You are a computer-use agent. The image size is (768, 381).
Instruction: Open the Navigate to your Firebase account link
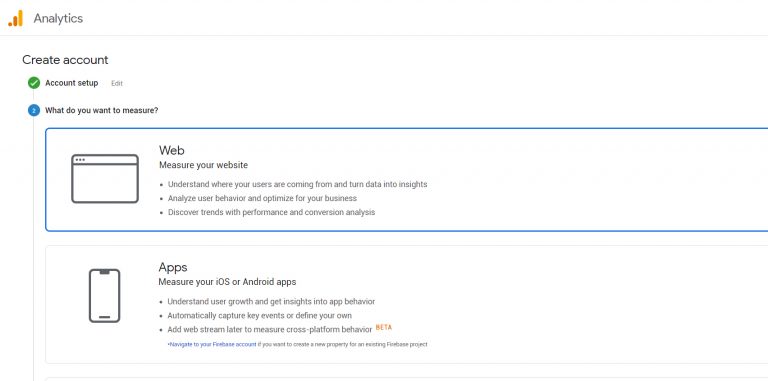coord(213,344)
